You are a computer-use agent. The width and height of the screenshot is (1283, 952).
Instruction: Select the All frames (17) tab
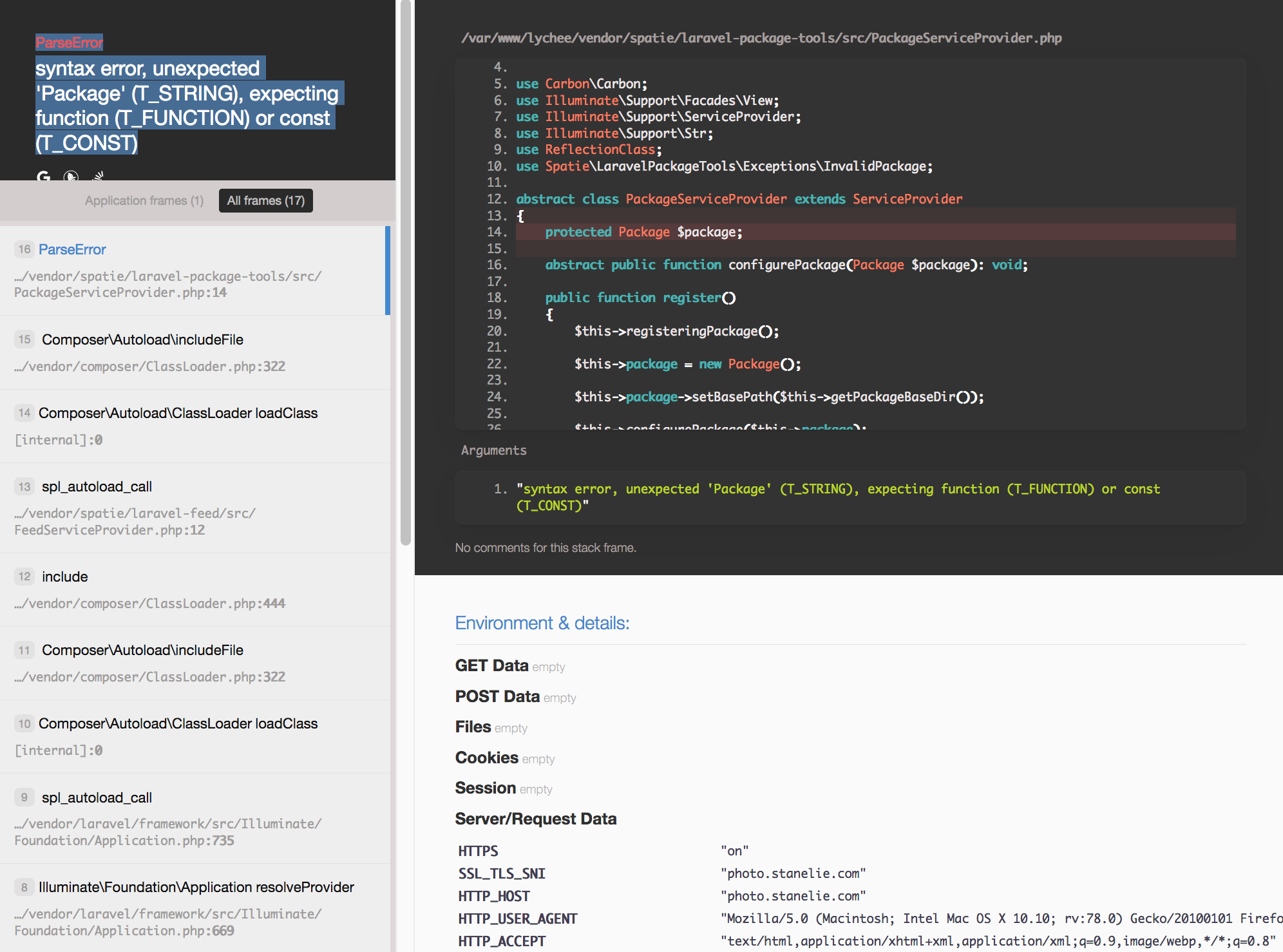(265, 200)
